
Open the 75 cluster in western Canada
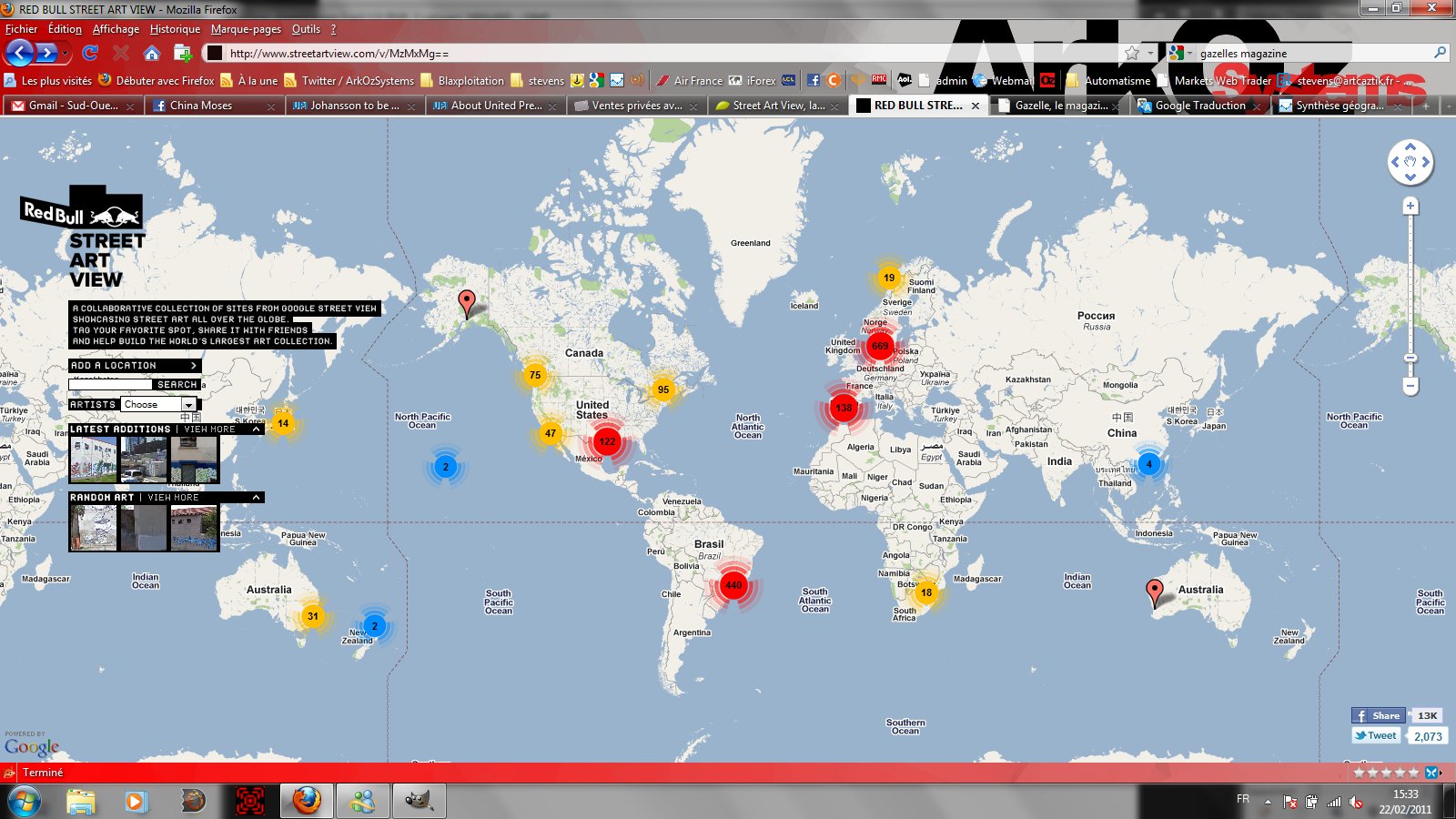[x=535, y=375]
